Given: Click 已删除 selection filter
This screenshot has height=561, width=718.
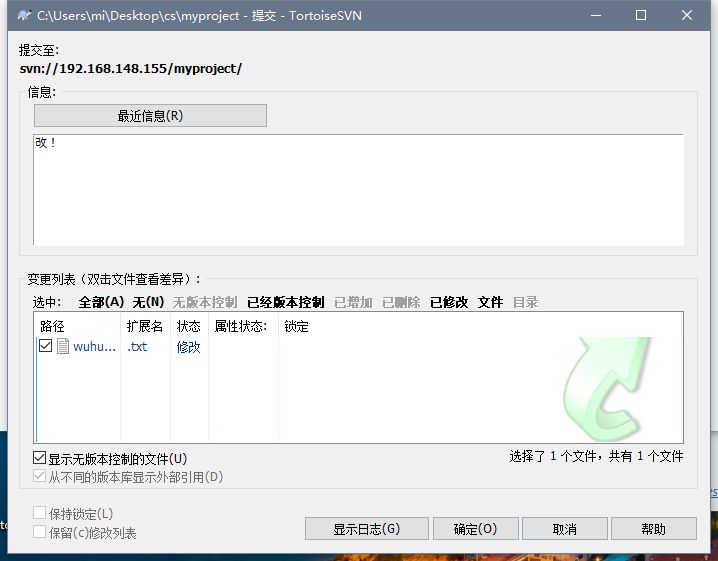Looking at the screenshot, I should (401, 302).
